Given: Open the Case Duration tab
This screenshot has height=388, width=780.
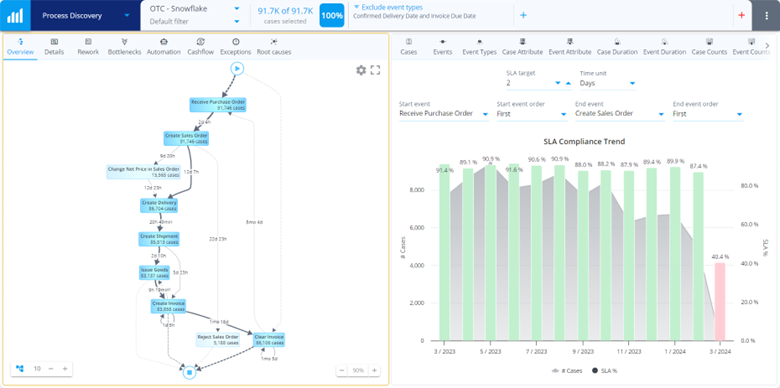Looking at the screenshot, I should (617, 47).
